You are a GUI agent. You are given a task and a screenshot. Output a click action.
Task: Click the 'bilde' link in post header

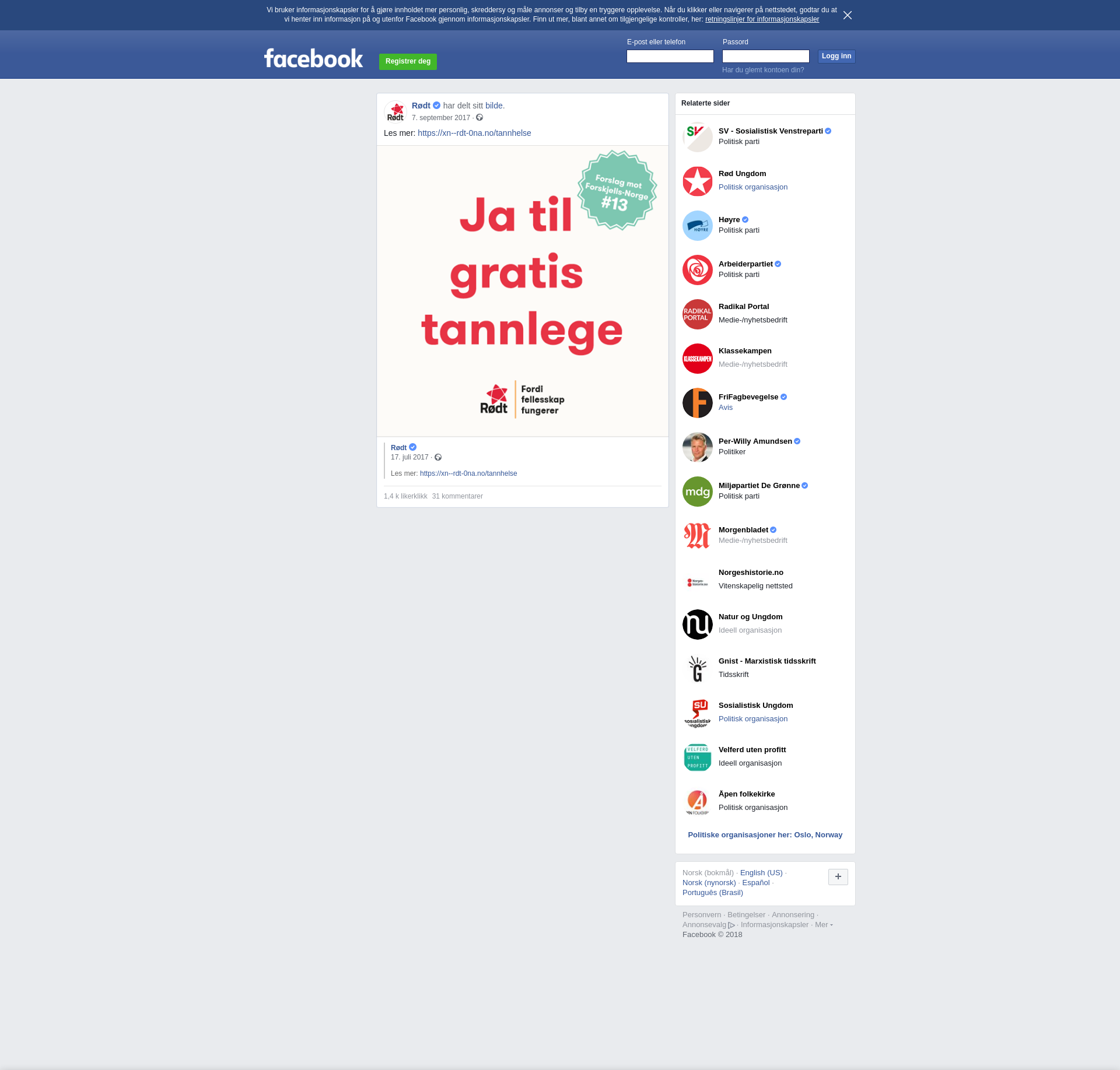click(x=494, y=106)
